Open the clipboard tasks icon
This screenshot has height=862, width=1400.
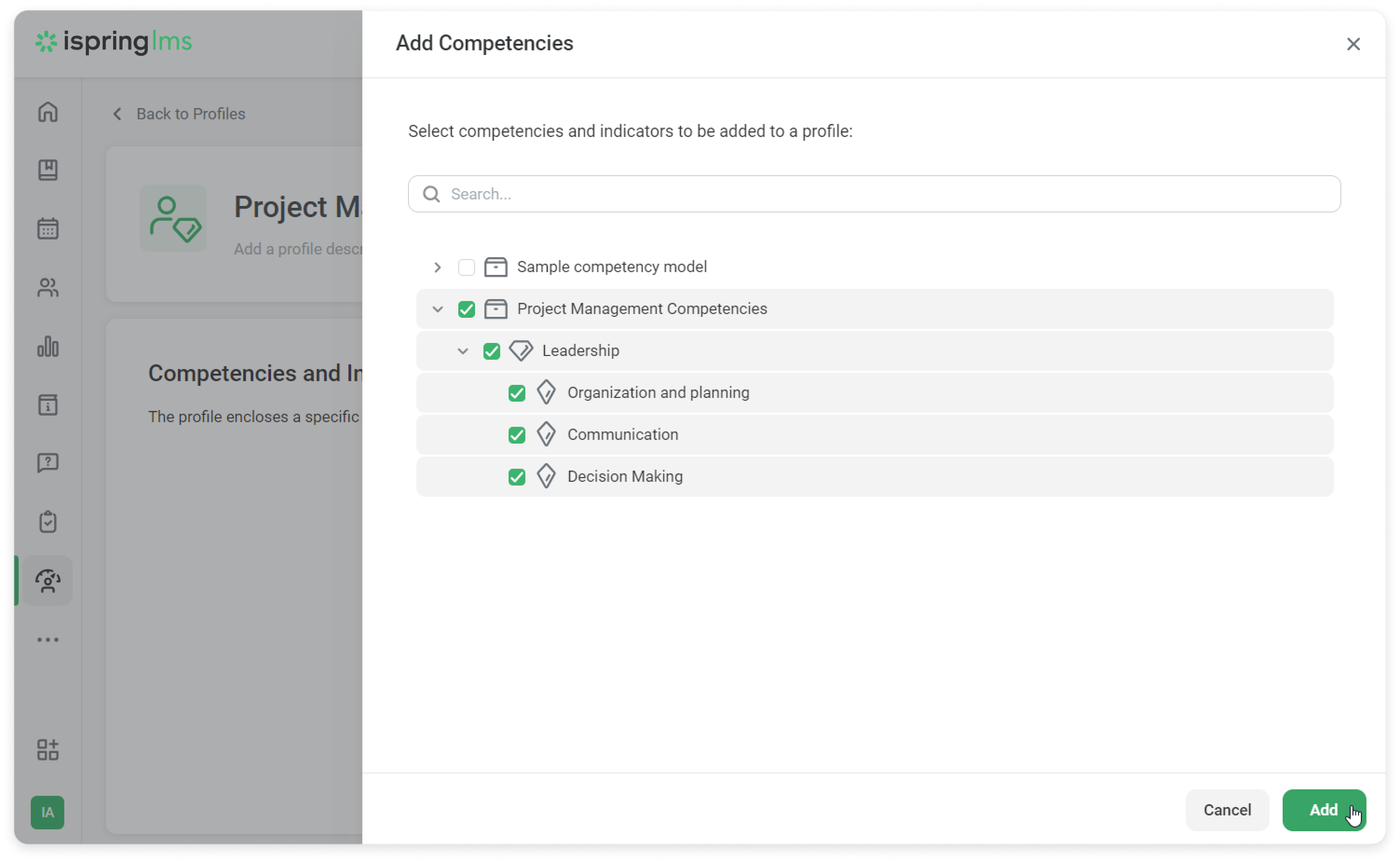48,521
